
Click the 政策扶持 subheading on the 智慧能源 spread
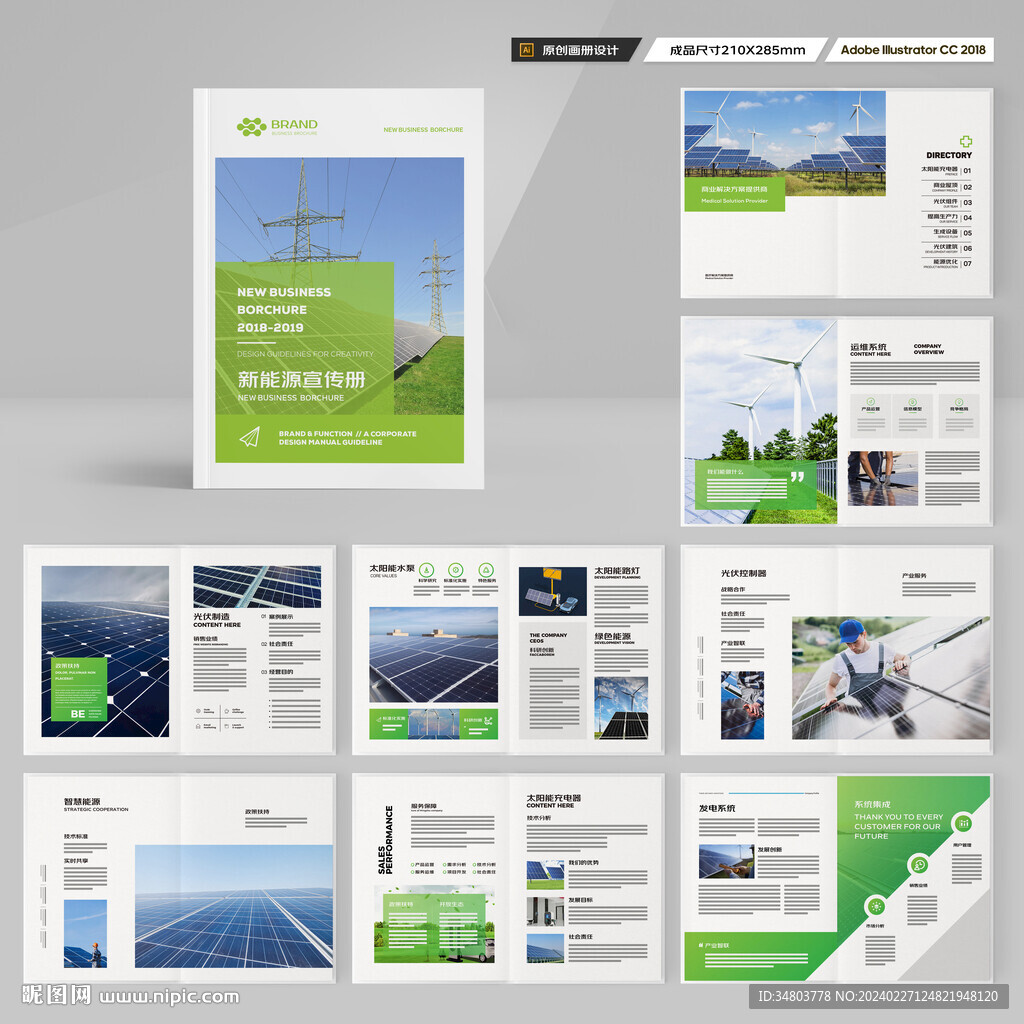pyautogui.click(x=257, y=811)
